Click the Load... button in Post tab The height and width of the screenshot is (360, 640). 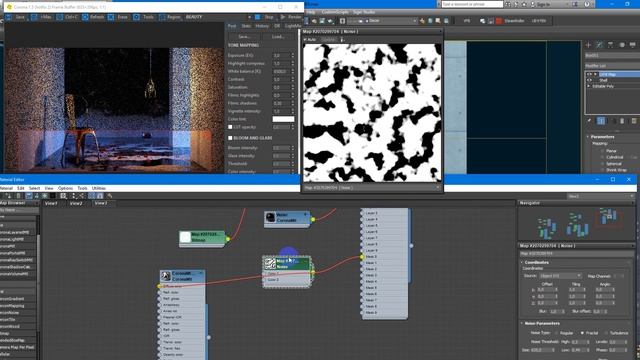click(278, 37)
